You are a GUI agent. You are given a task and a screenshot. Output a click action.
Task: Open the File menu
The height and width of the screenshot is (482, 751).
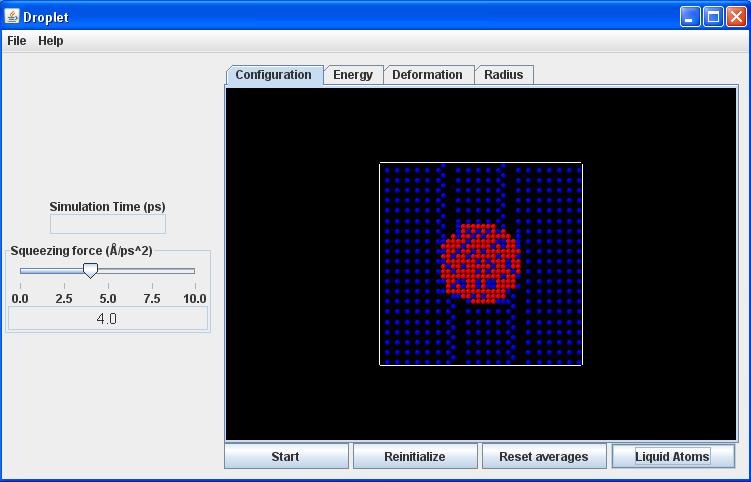[x=17, y=41]
